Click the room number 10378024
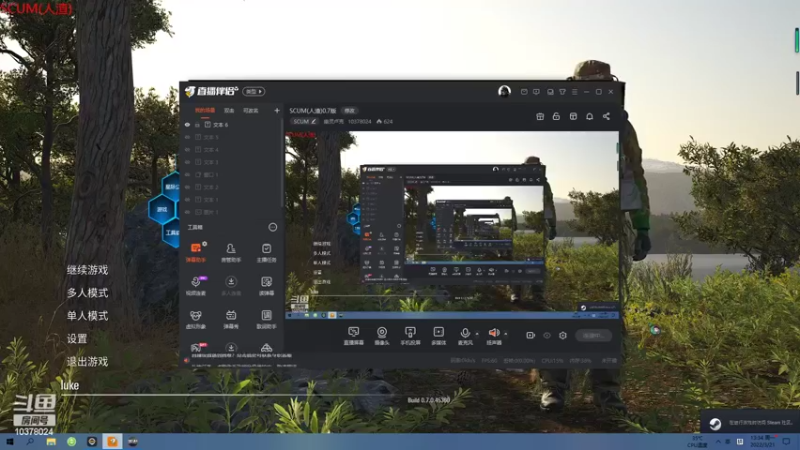Viewport: 800px width, 450px height. click(360, 121)
